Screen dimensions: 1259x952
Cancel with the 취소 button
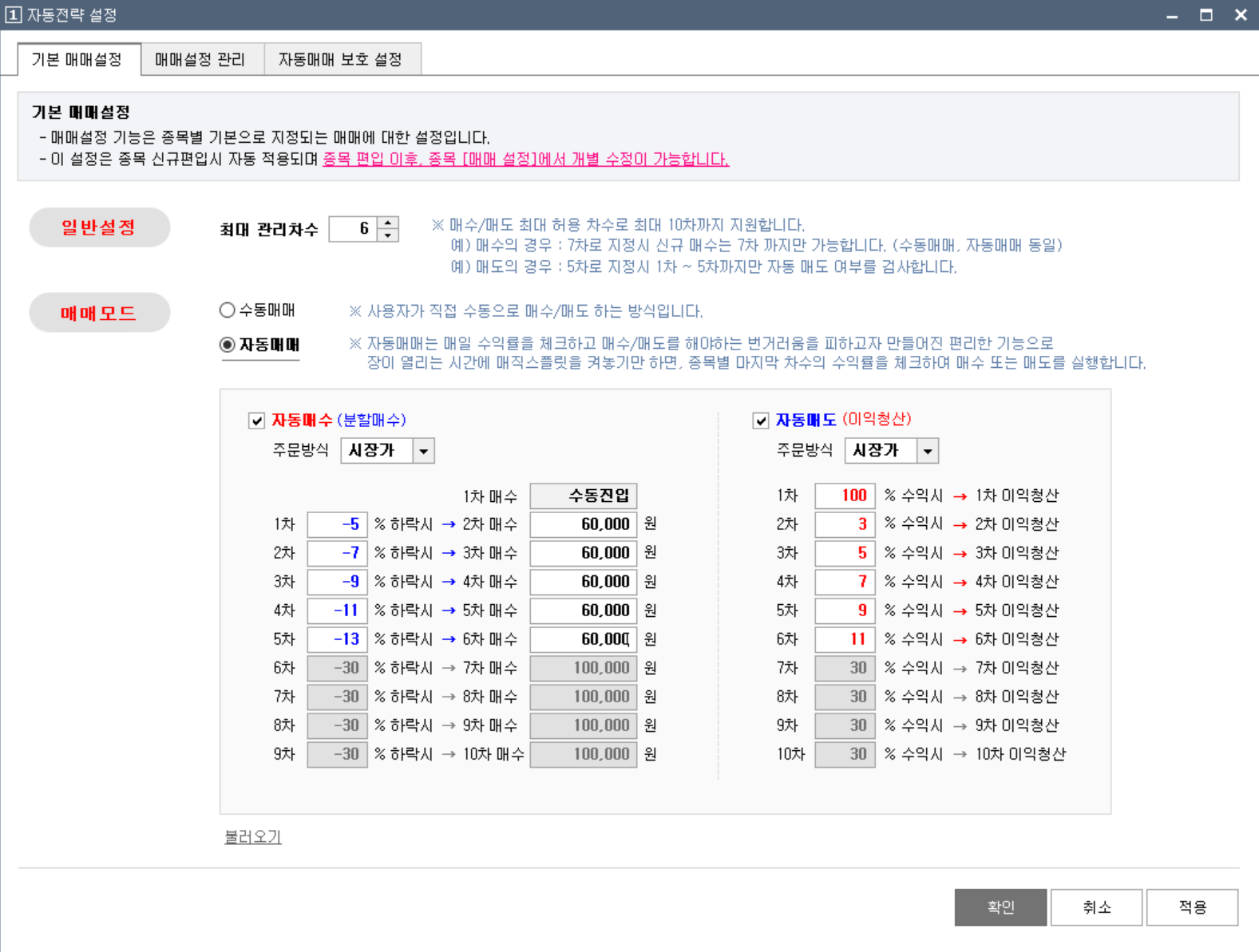pyautogui.click(x=1096, y=907)
